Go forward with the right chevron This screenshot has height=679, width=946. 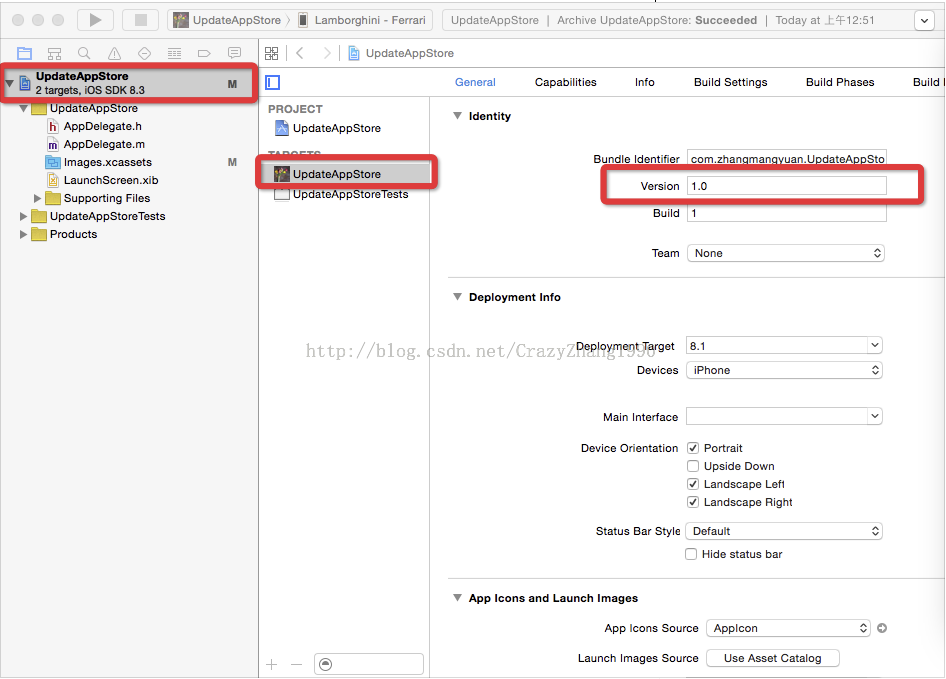point(326,53)
